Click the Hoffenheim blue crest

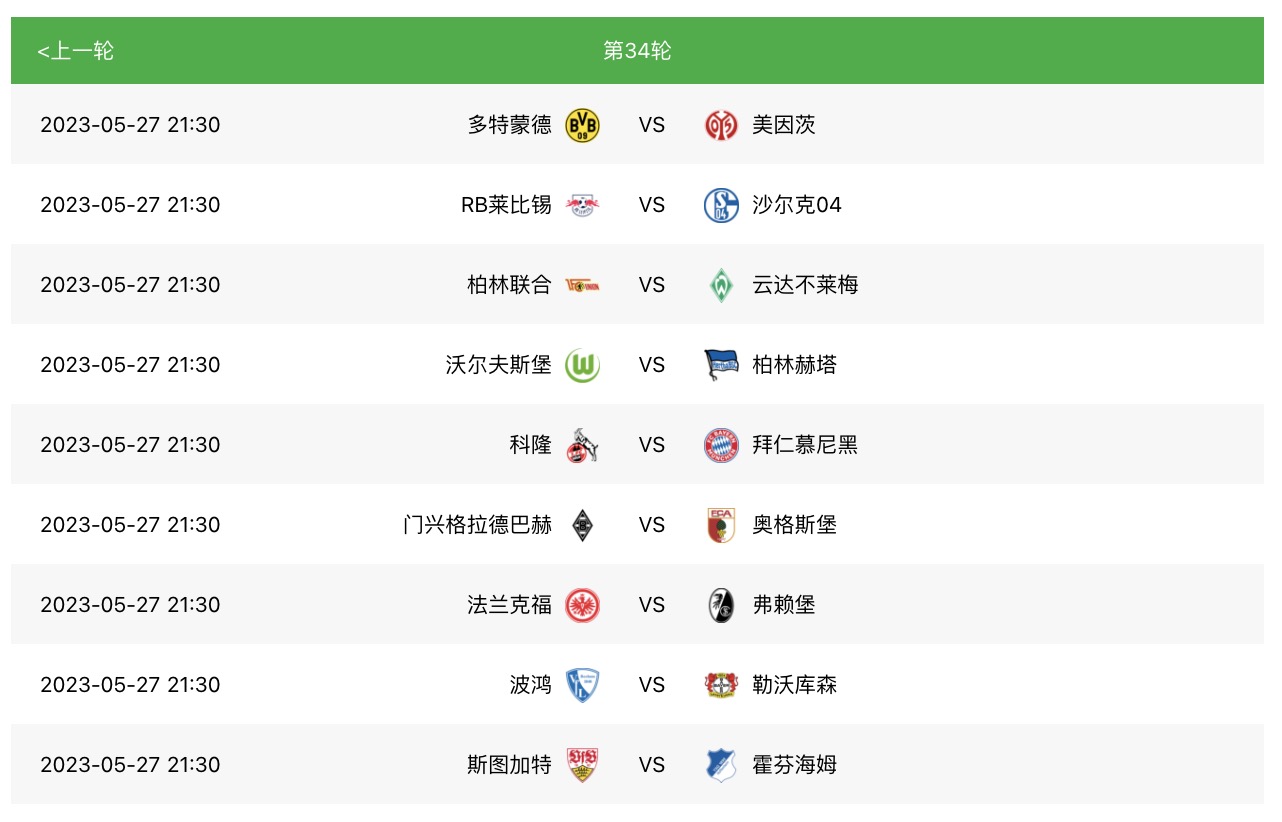tap(720, 765)
